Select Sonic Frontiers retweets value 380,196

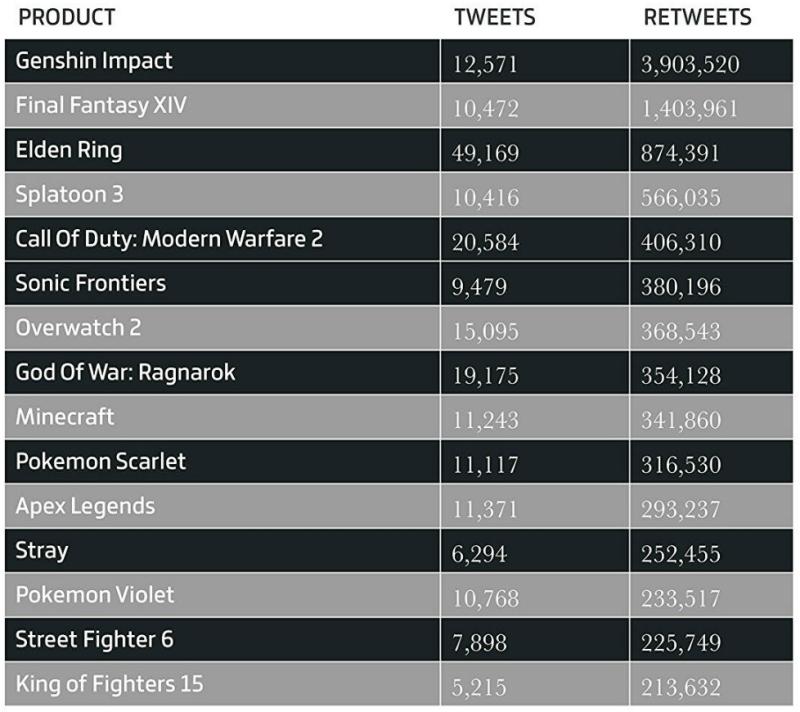click(681, 286)
